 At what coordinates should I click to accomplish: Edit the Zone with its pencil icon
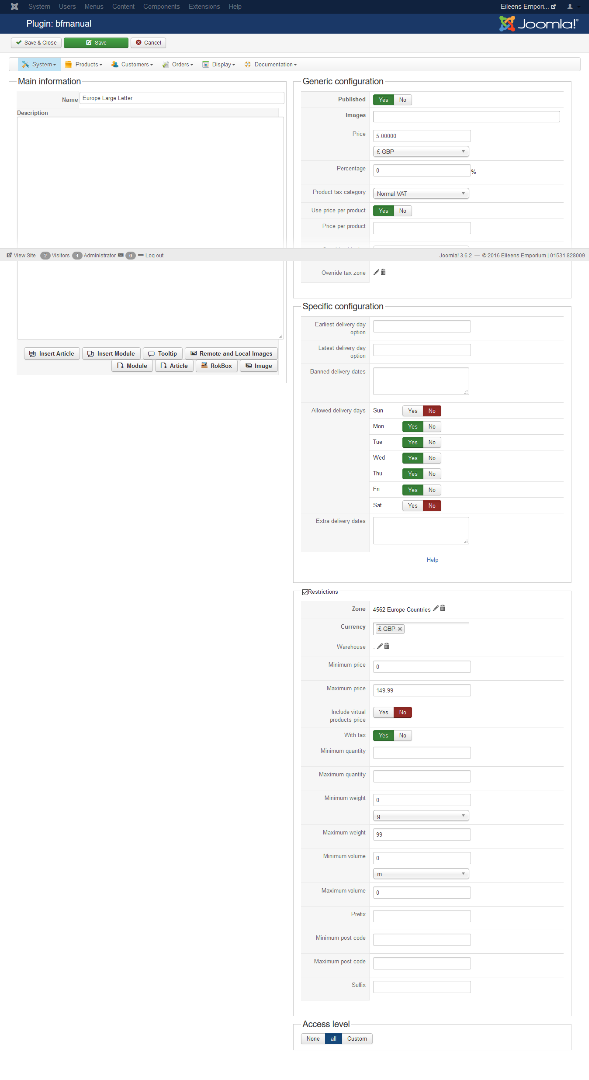click(x=435, y=608)
